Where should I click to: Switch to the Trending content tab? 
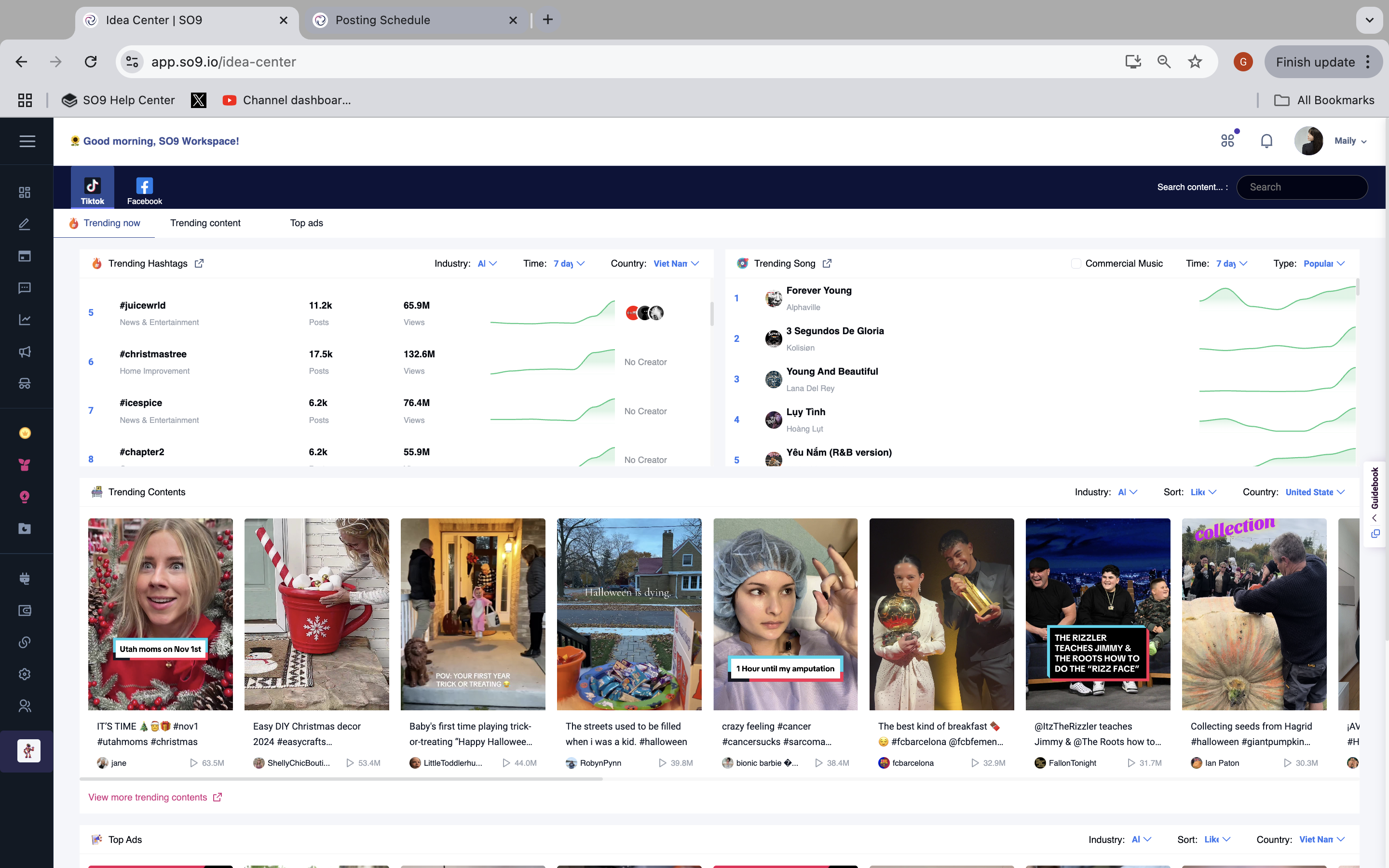point(205,223)
